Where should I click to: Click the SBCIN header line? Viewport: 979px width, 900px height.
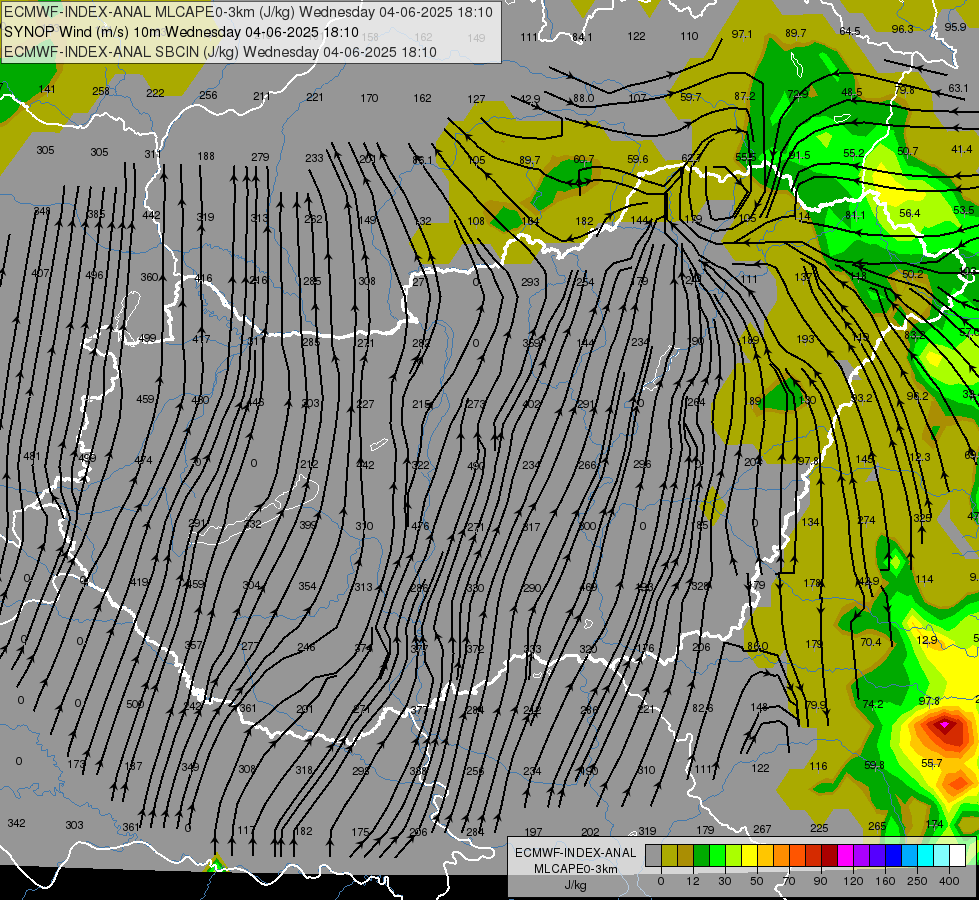point(220,52)
